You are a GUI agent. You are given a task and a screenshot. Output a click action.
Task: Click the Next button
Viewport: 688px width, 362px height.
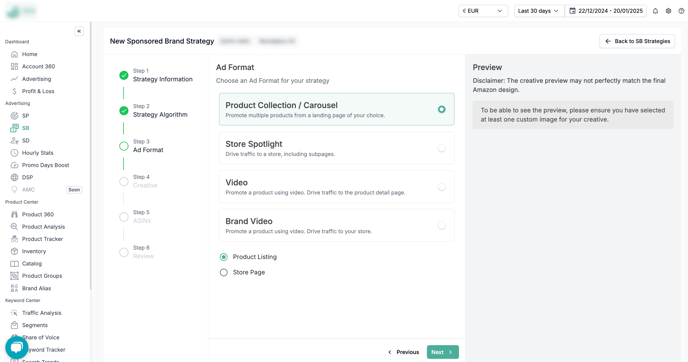(443, 352)
